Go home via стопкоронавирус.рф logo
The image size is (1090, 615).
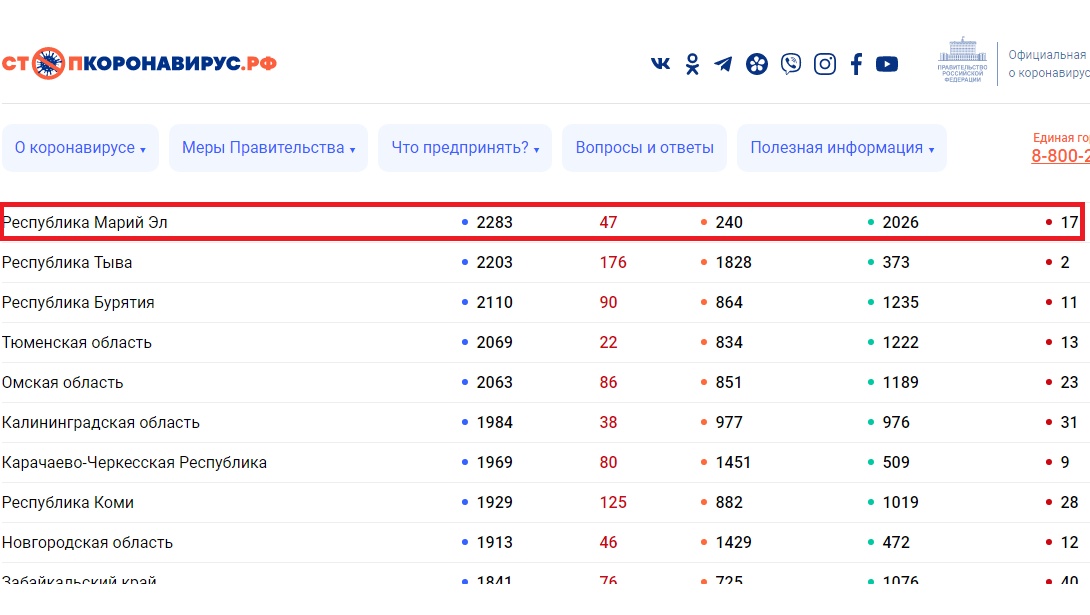click(x=139, y=64)
